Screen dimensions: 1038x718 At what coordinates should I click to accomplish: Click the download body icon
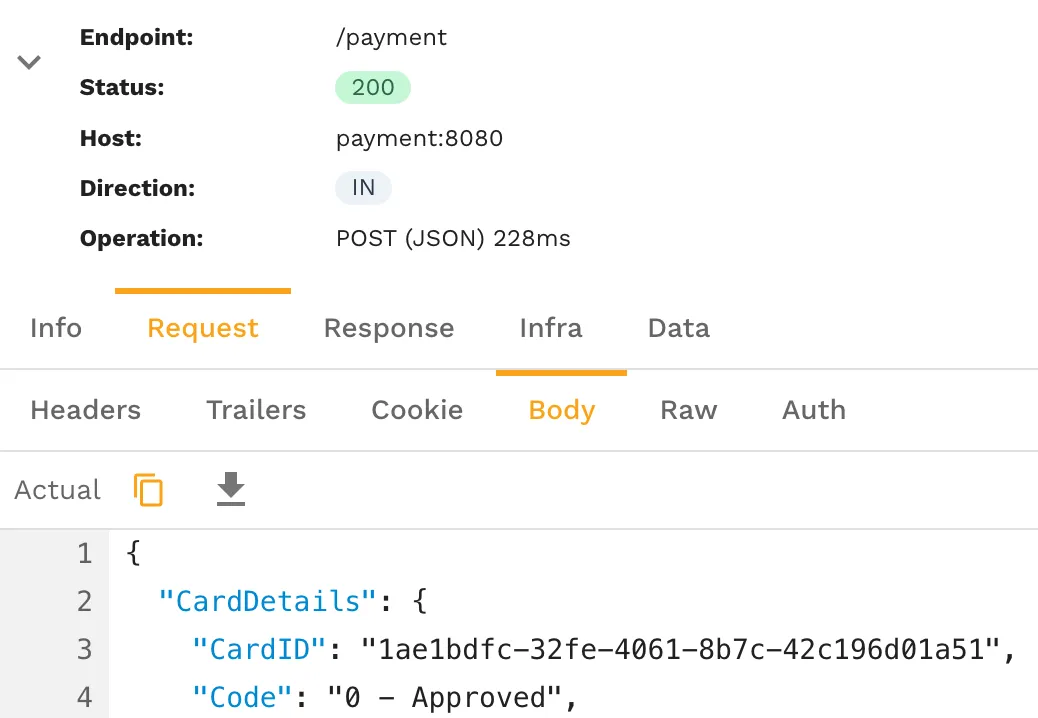click(230, 490)
